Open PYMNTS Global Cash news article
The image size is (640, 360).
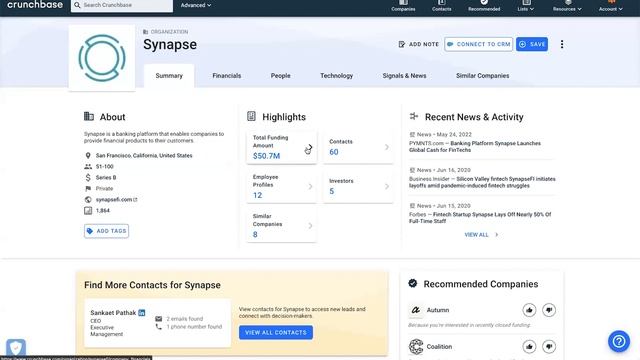(474, 147)
